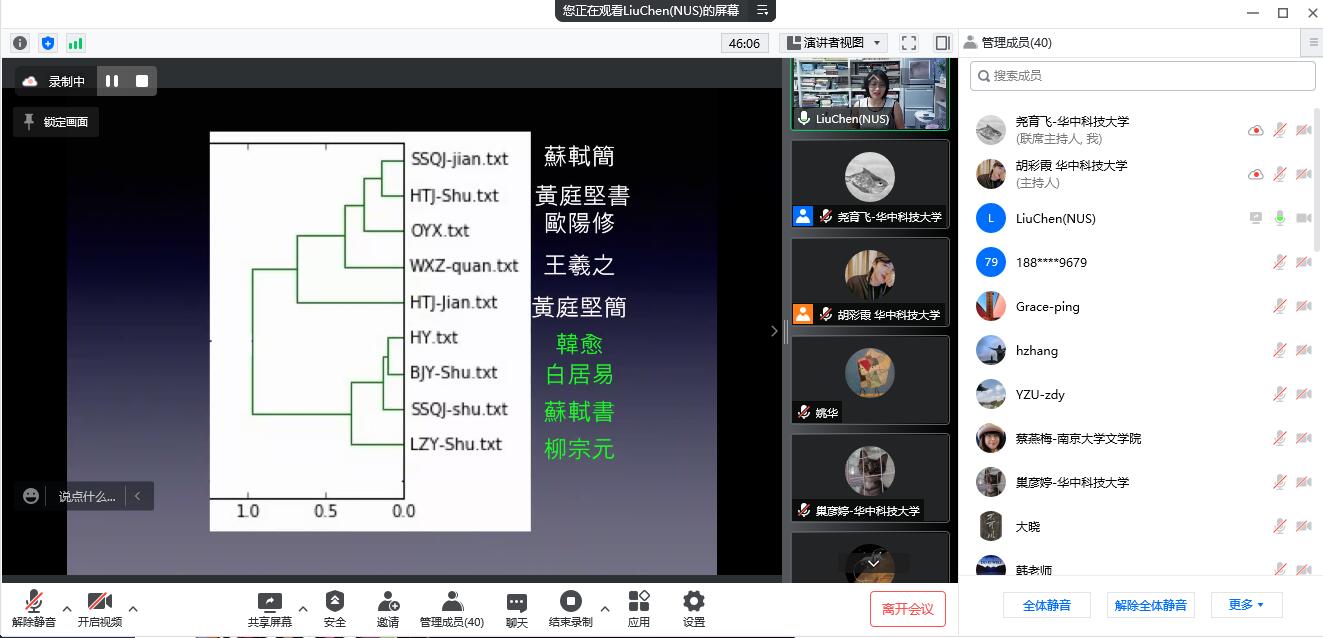This screenshot has height=638, width=1323.
Task: Click the share screen icon
Action: coord(270,602)
